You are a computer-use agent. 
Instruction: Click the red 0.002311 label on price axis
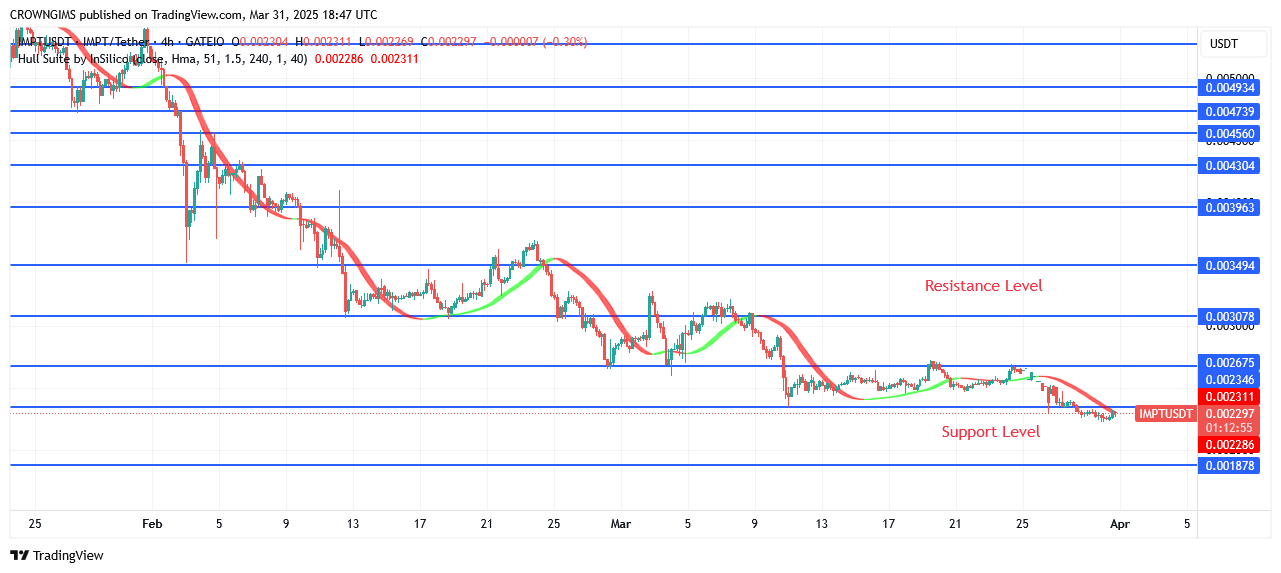[1230, 397]
